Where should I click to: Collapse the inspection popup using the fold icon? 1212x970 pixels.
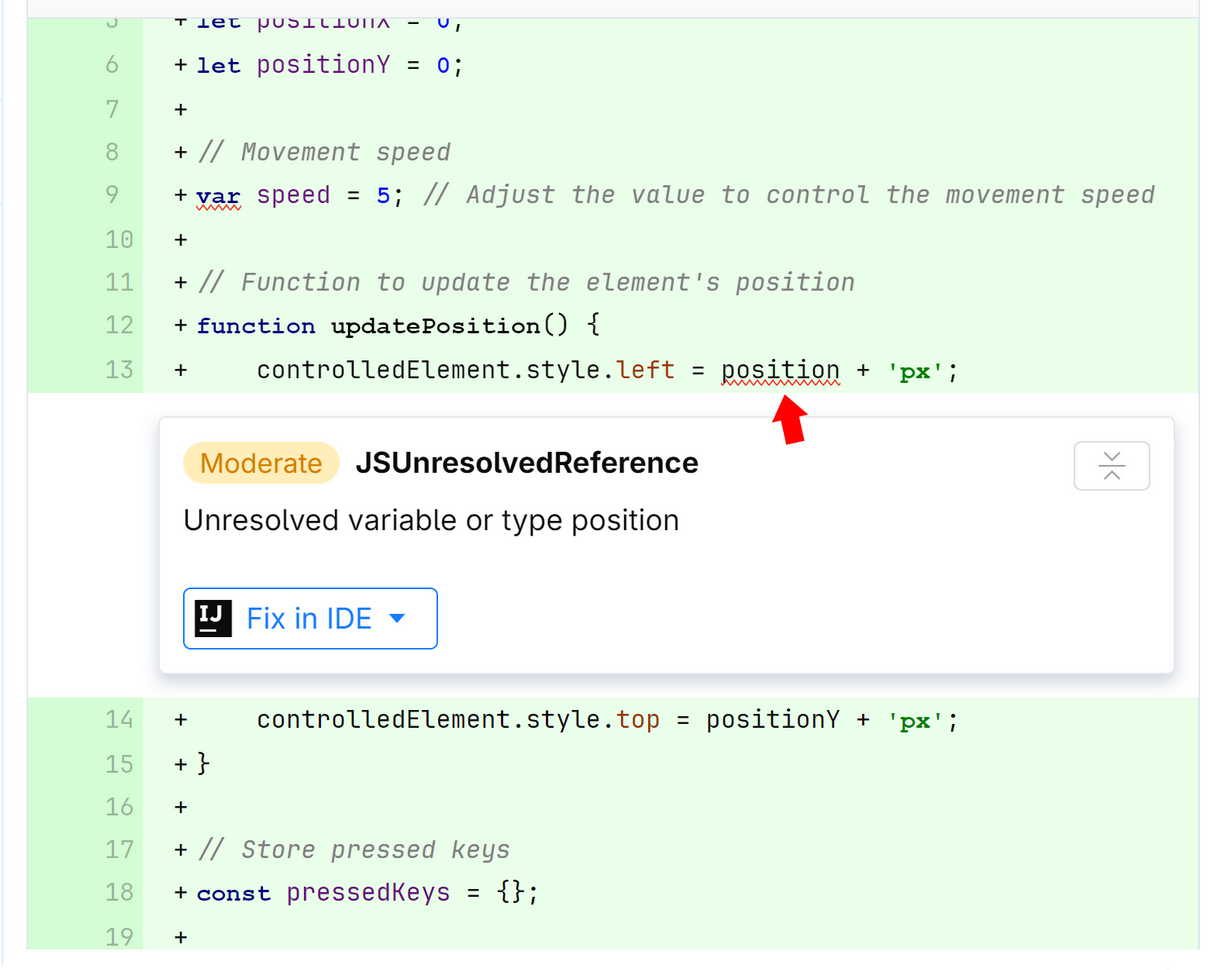click(x=1111, y=465)
